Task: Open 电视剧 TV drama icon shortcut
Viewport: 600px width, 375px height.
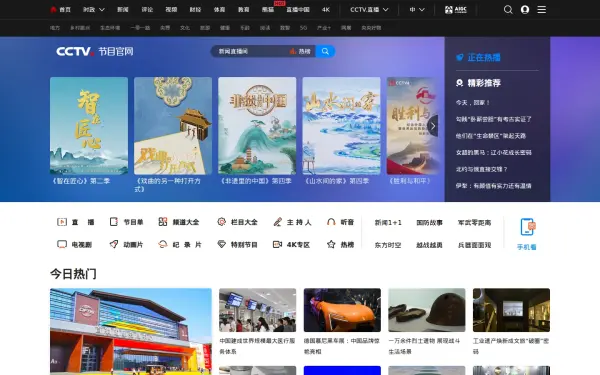Action: point(62,244)
